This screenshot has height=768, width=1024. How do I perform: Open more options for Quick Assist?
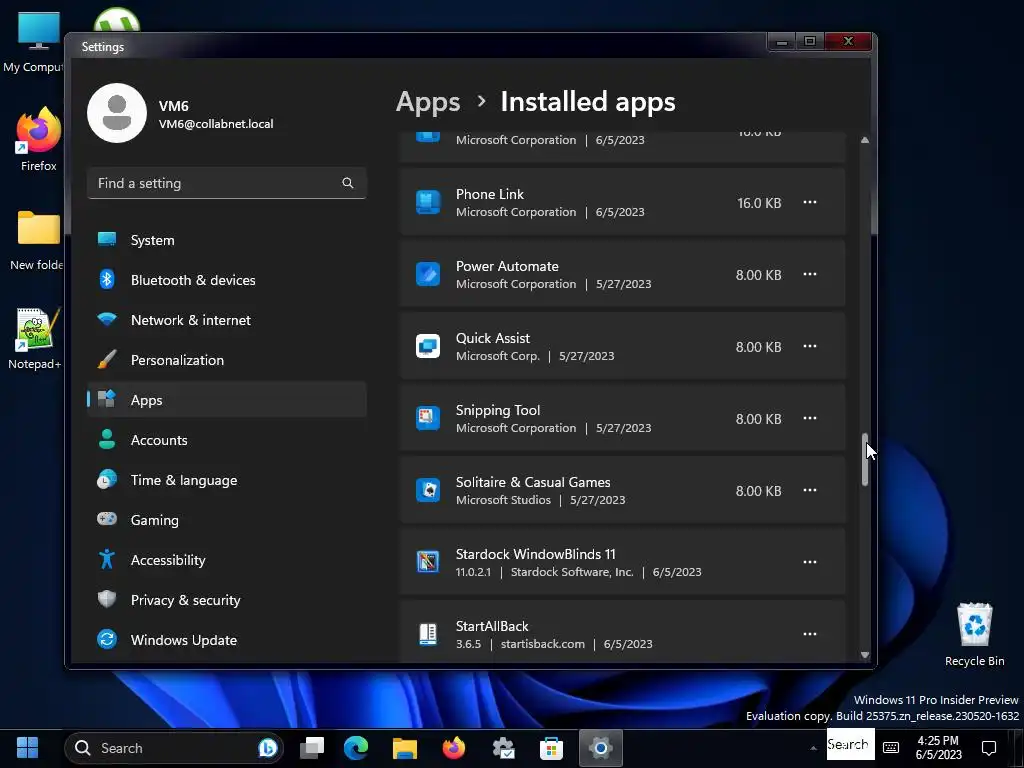[x=810, y=345]
